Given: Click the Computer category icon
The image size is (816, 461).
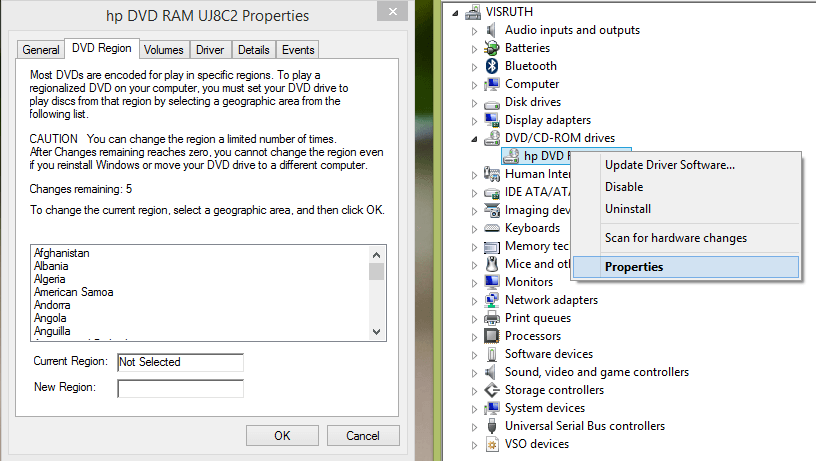Looking at the screenshot, I should pyautogui.click(x=492, y=84).
